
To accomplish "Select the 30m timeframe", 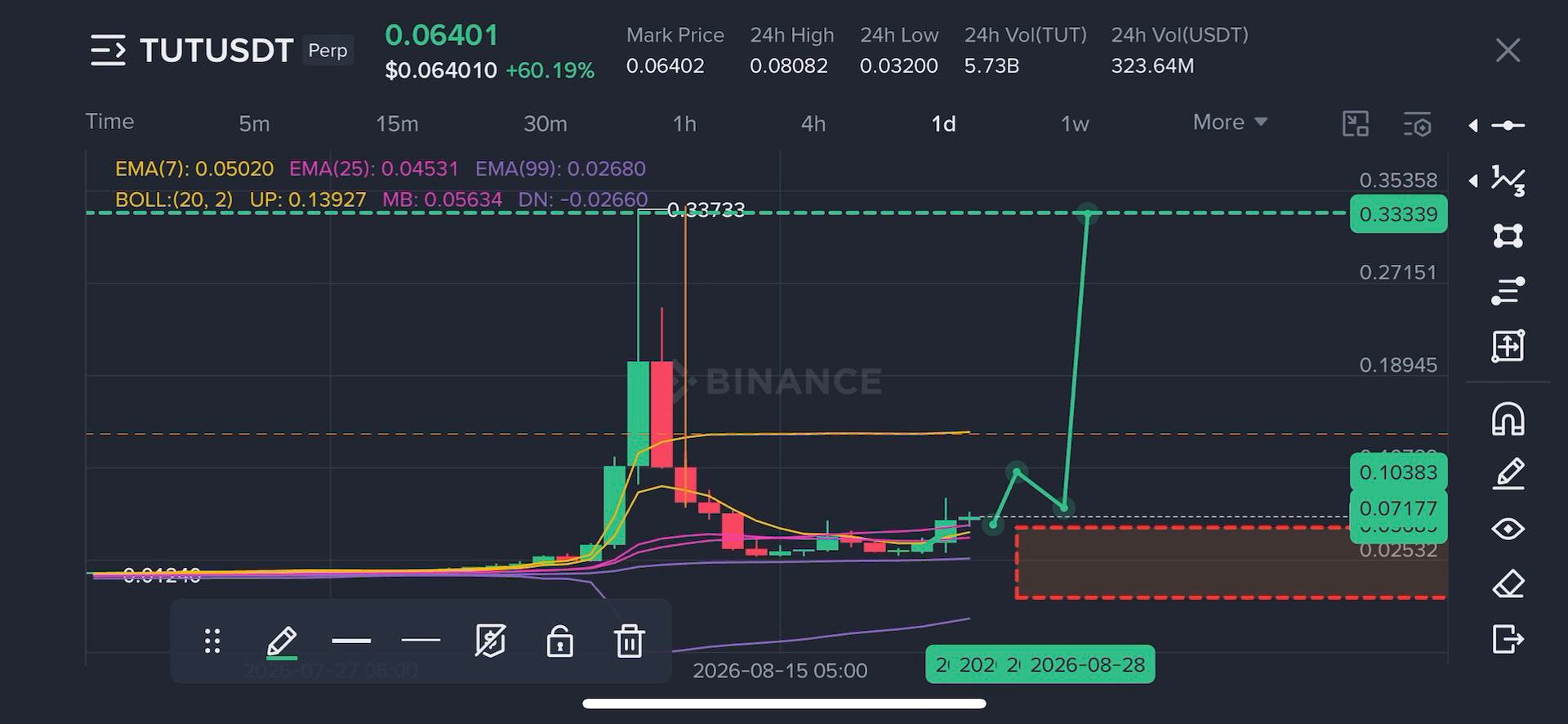I will 545,123.
